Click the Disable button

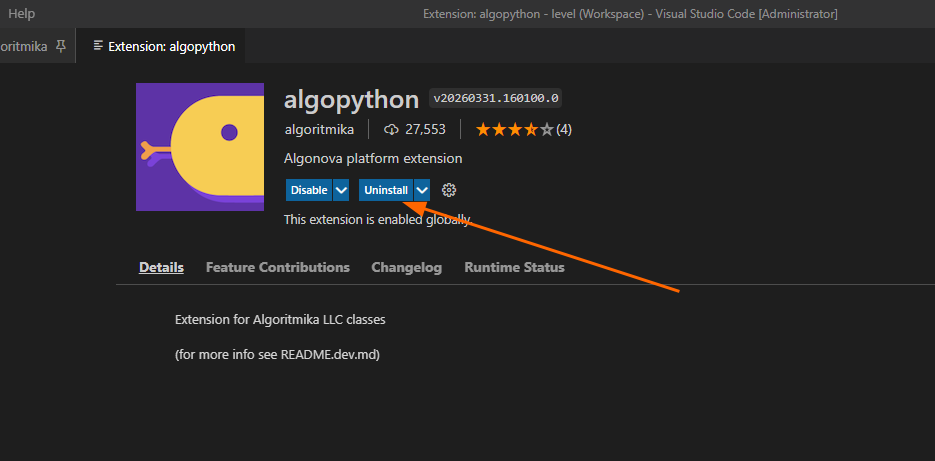point(308,190)
